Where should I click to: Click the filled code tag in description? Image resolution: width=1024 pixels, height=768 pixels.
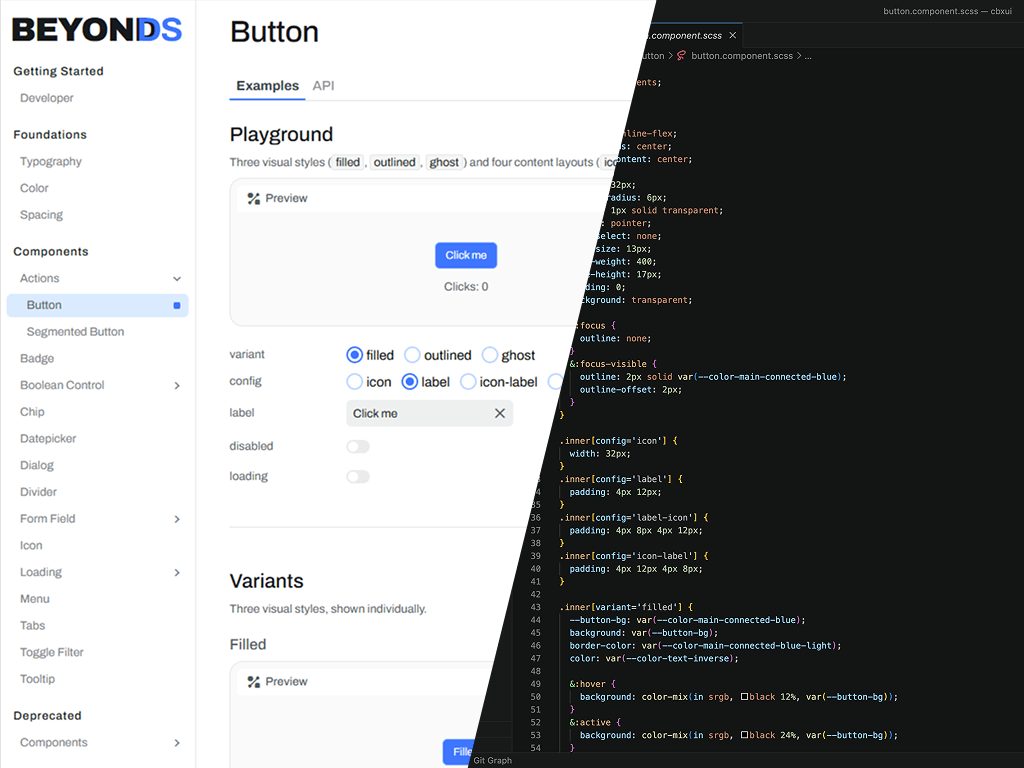[347, 162]
